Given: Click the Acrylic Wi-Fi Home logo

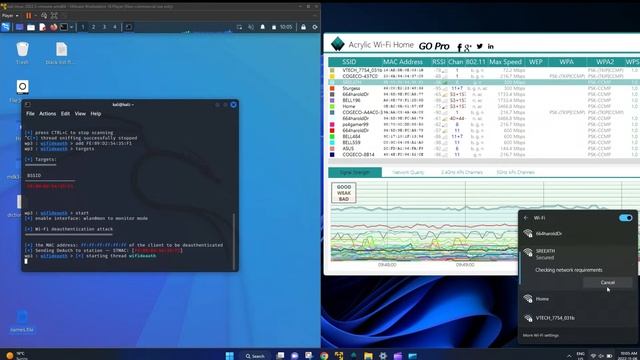Looking at the screenshot, I should pos(338,44).
